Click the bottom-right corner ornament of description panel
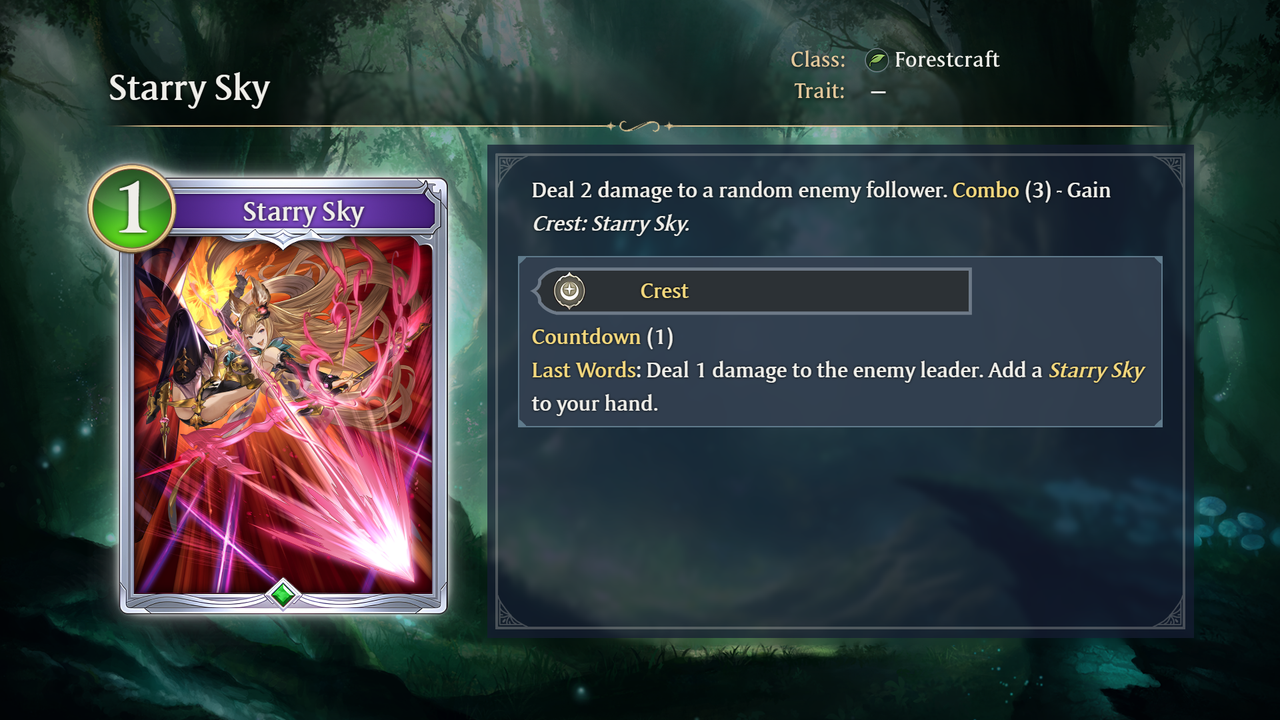1280x720 pixels. 1167,612
